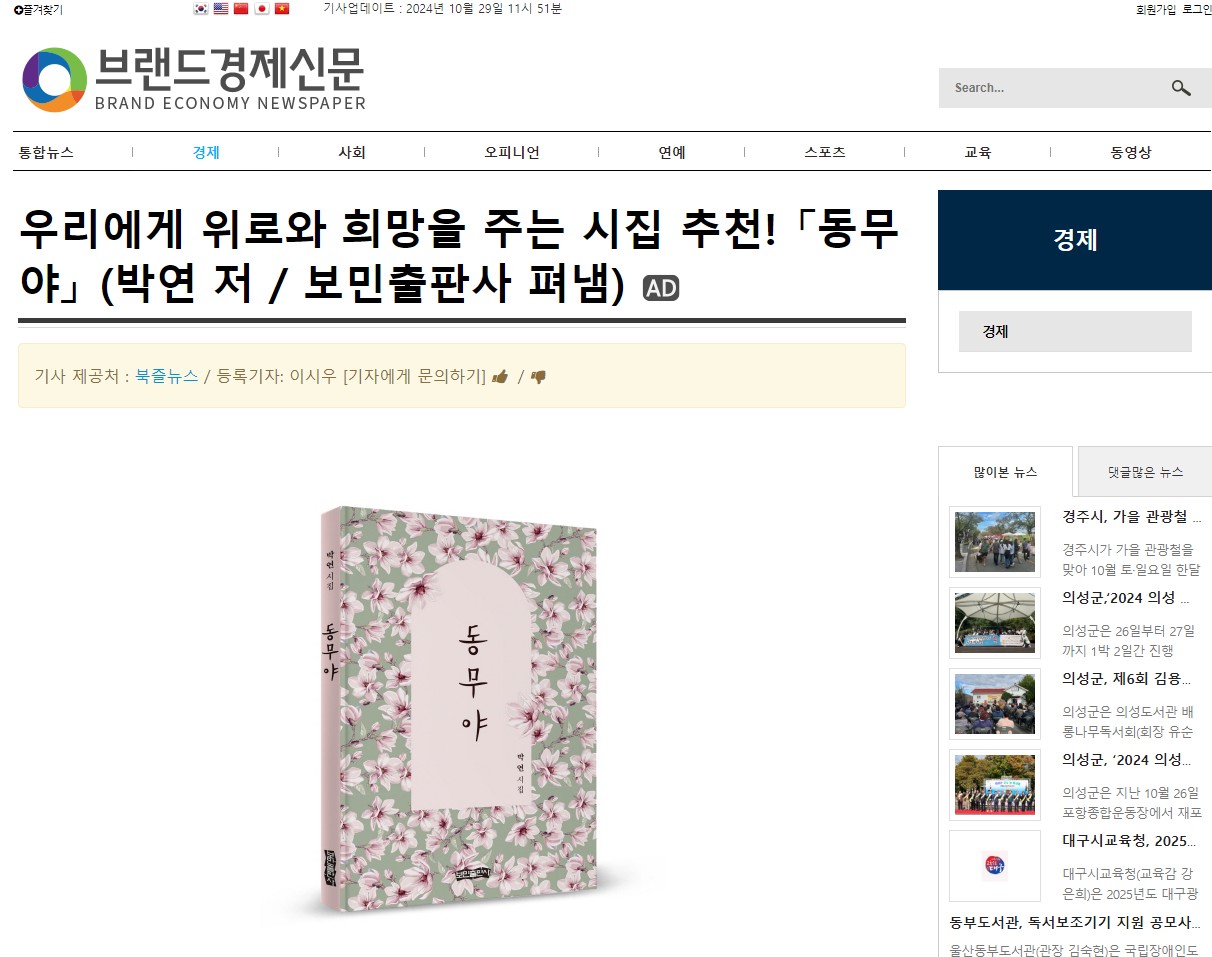Focus the Search input field
Image resolution: width=1212 pixels, height=957 pixels.
(x=1050, y=88)
